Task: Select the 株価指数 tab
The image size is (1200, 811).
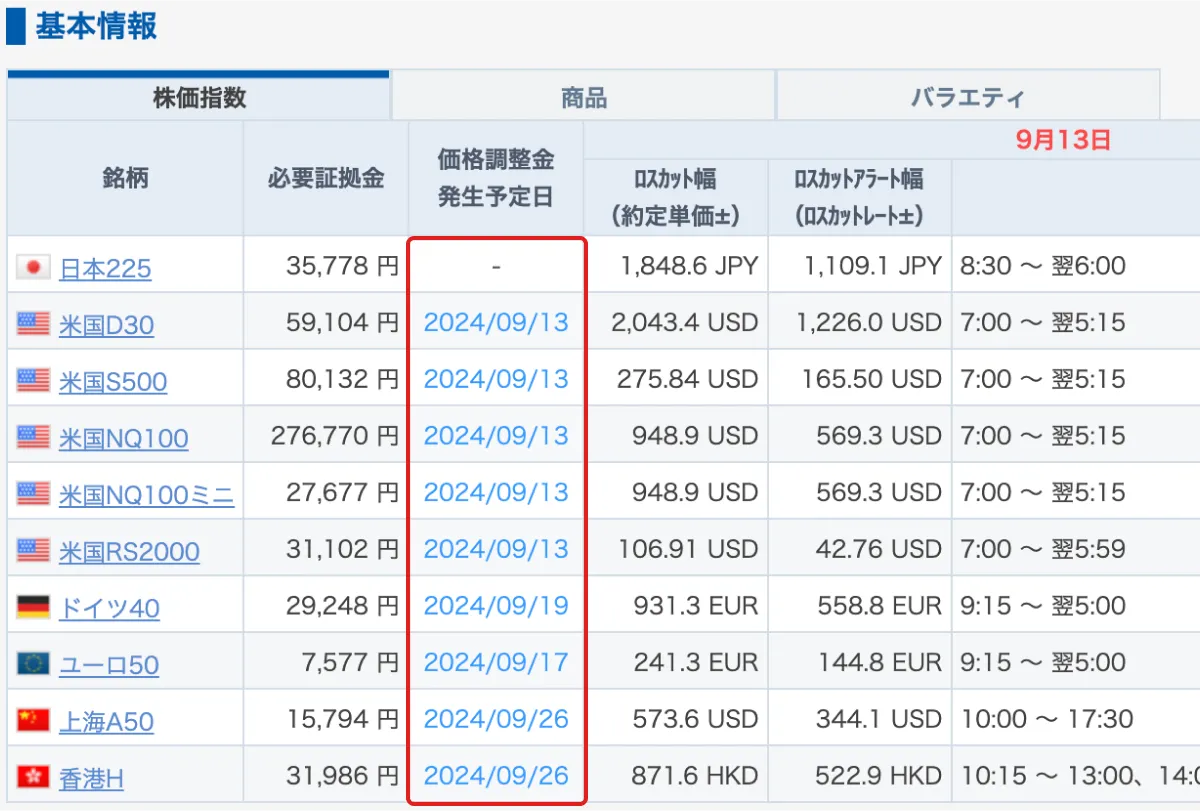Action: coord(199,98)
